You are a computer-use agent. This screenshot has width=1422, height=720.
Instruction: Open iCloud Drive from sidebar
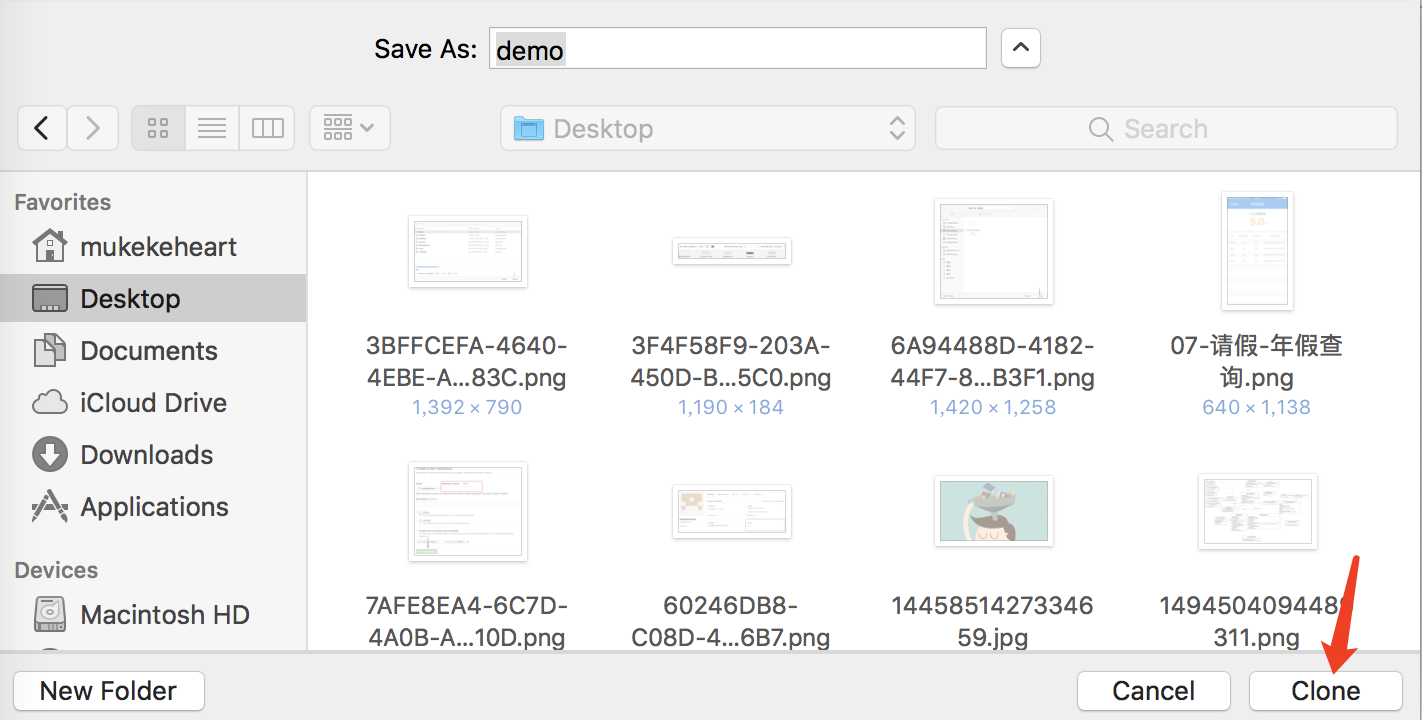click(x=153, y=403)
